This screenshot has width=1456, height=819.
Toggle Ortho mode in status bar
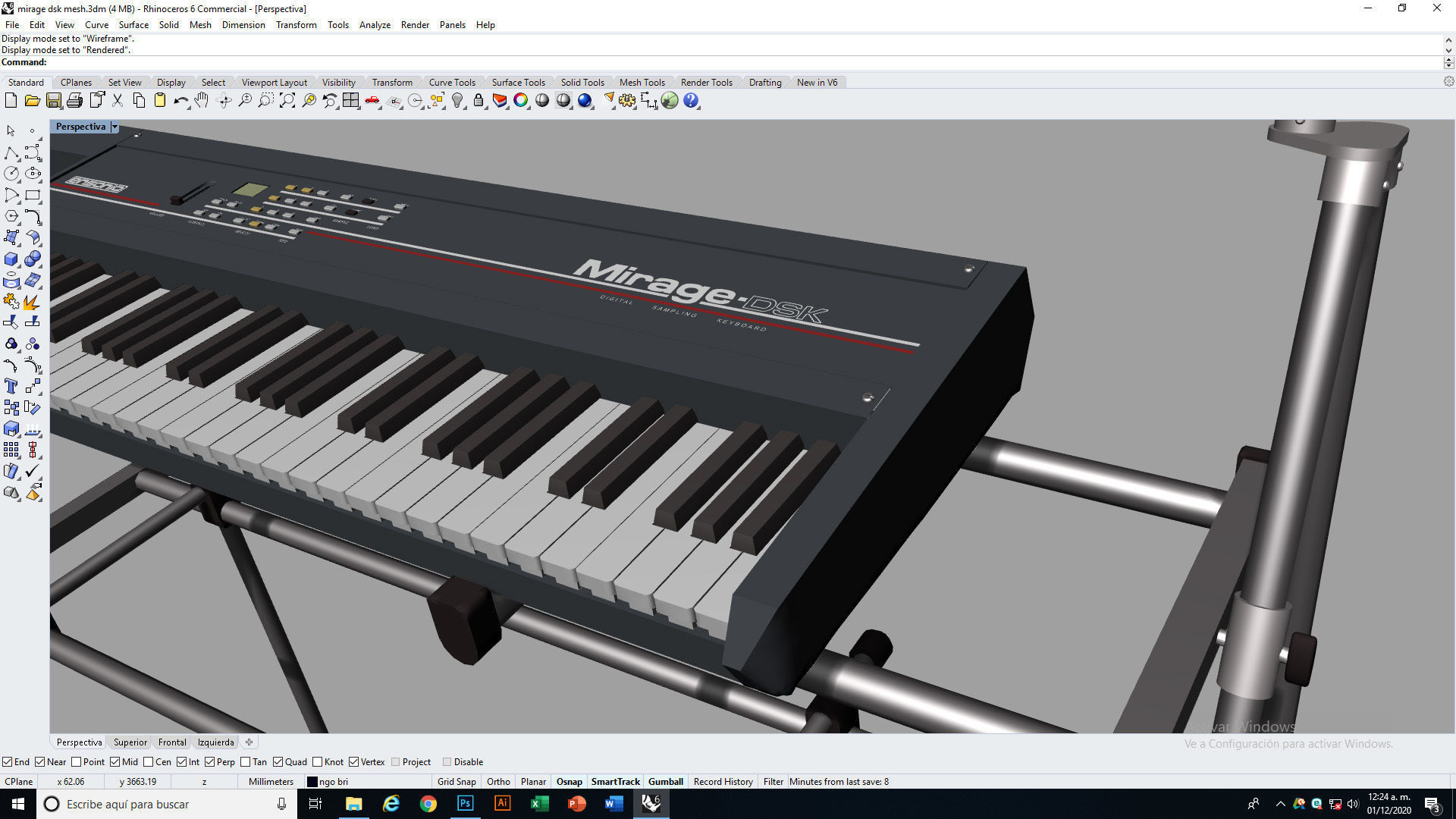[x=498, y=782]
